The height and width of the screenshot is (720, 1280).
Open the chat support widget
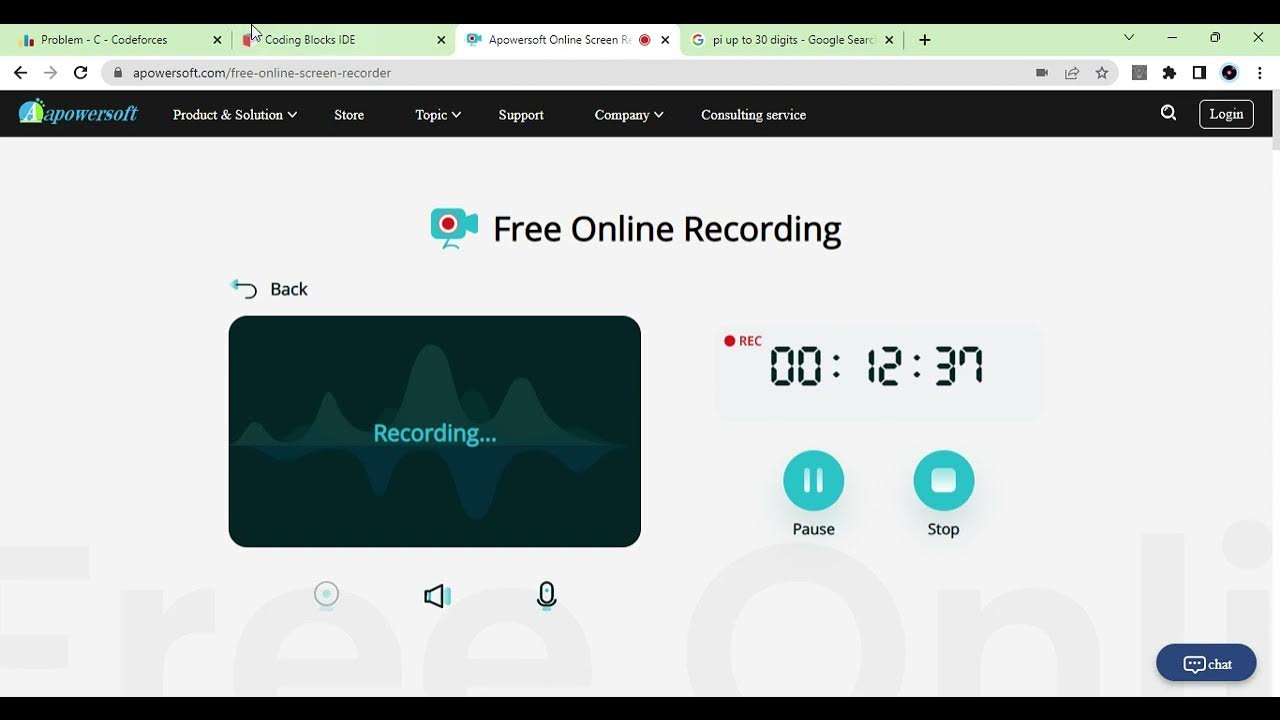(x=1206, y=663)
